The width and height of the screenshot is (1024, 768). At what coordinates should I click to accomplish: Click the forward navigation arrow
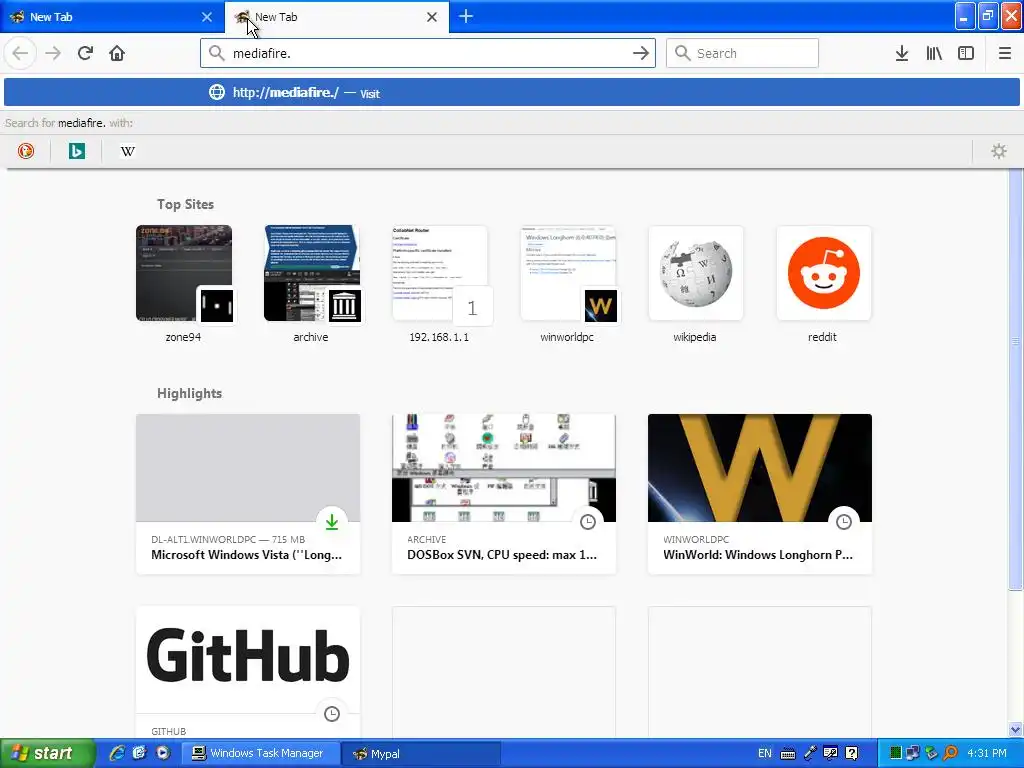click(53, 53)
